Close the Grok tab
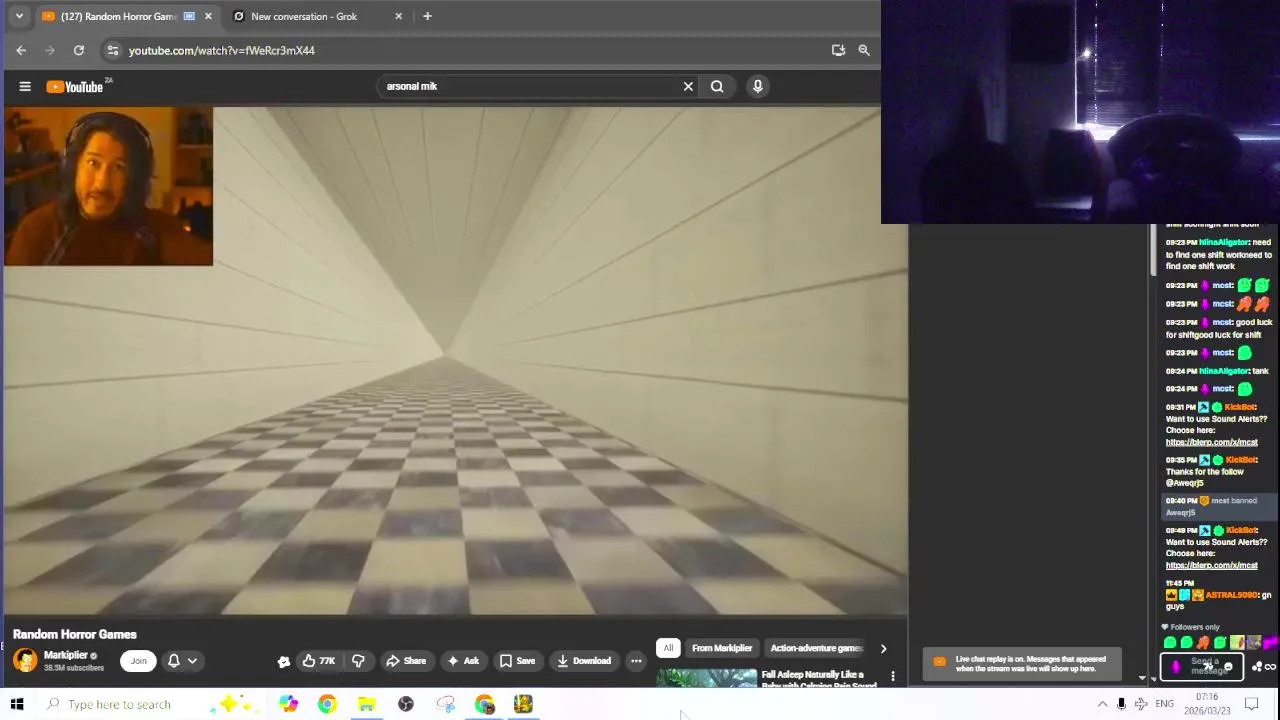The image size is (1280, 720). [x=398, y=16]
